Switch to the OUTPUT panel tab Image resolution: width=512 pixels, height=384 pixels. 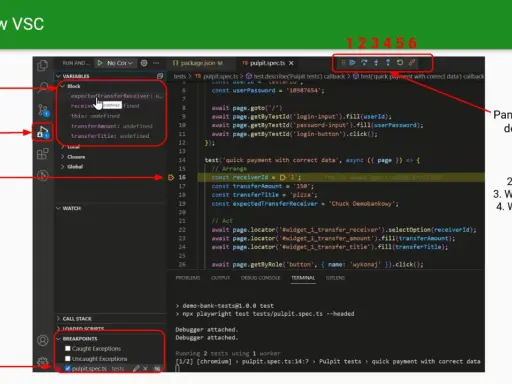pos(220,278)
